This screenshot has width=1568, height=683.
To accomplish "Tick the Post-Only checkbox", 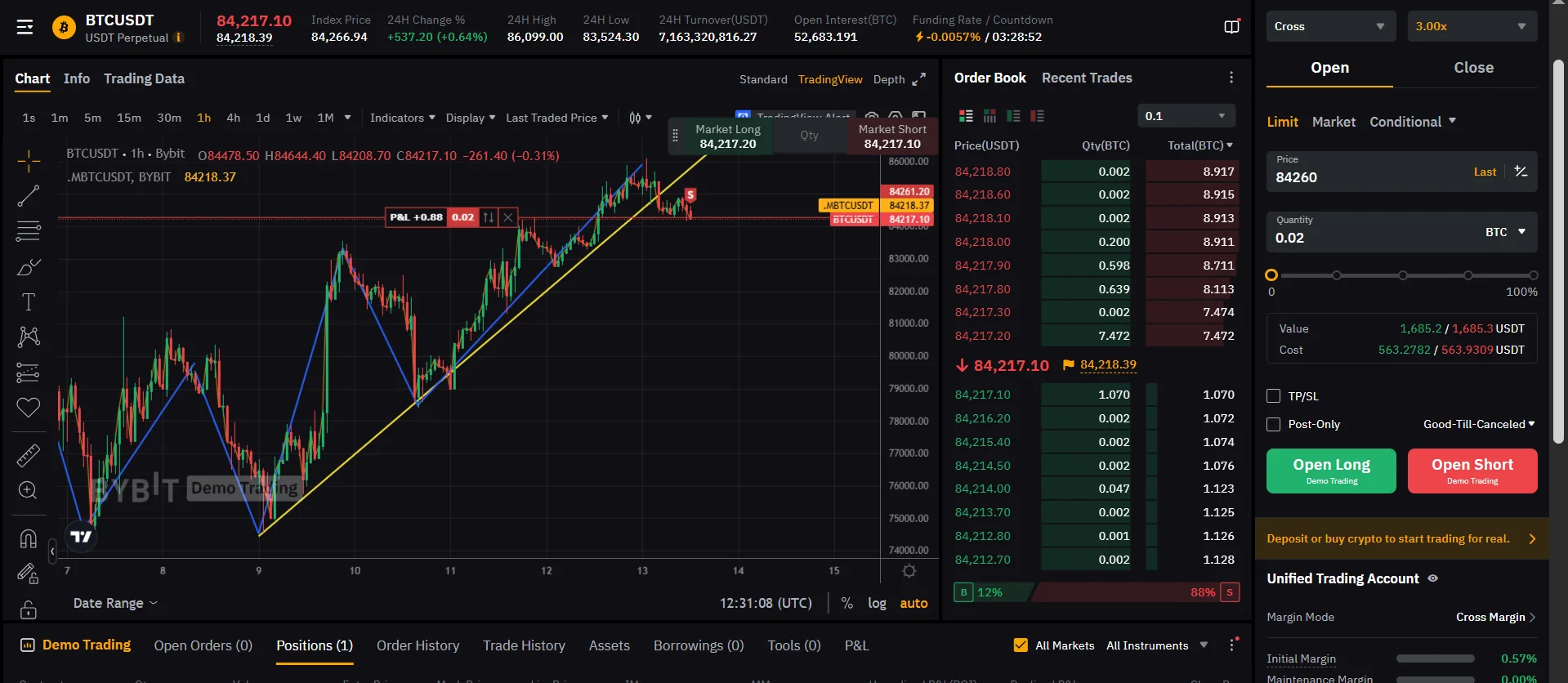I will (1273, 424).
